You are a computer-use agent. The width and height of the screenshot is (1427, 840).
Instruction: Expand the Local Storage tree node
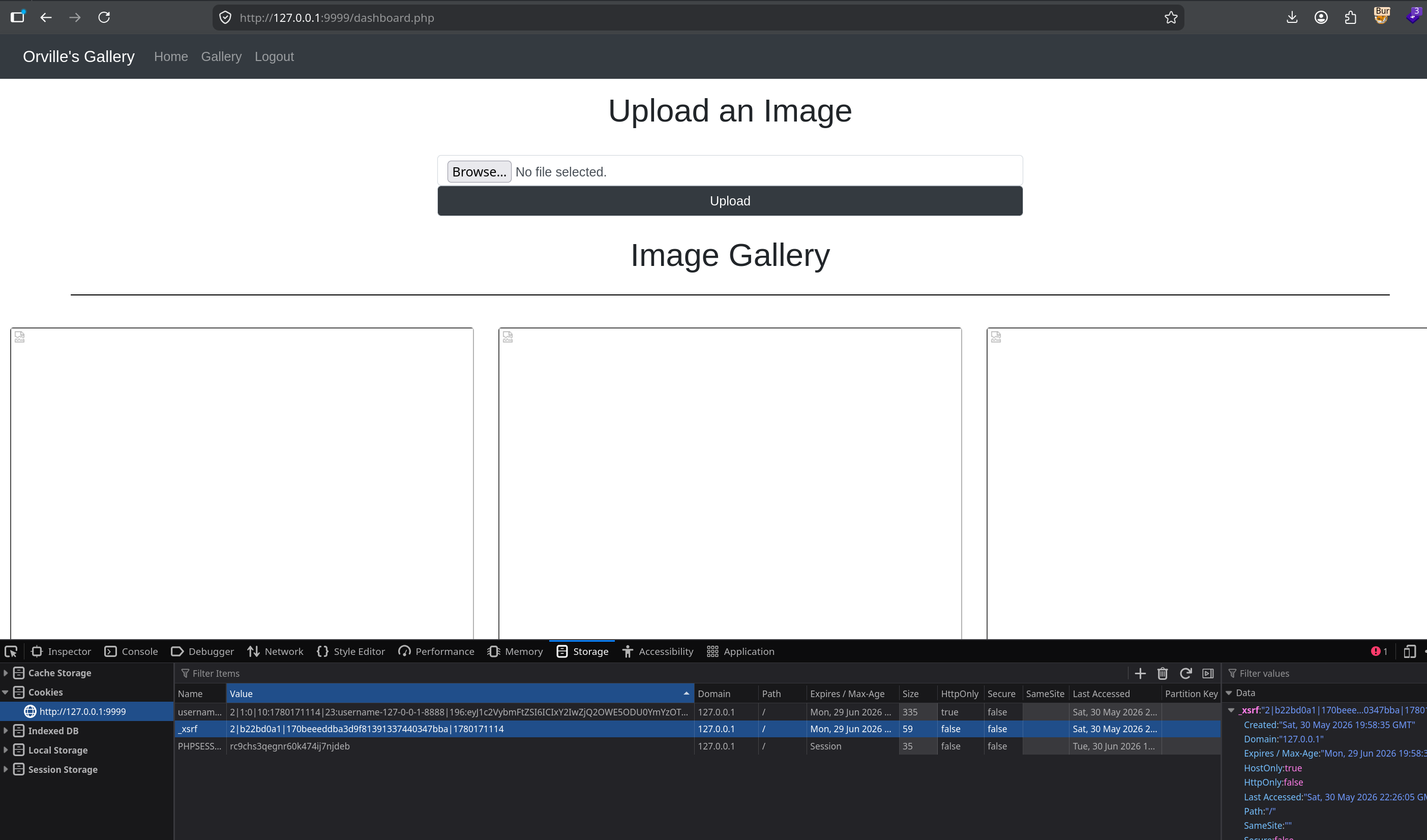6,749
